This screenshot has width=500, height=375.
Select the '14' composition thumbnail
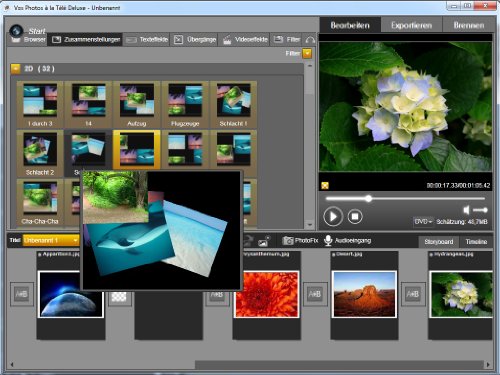88,105
